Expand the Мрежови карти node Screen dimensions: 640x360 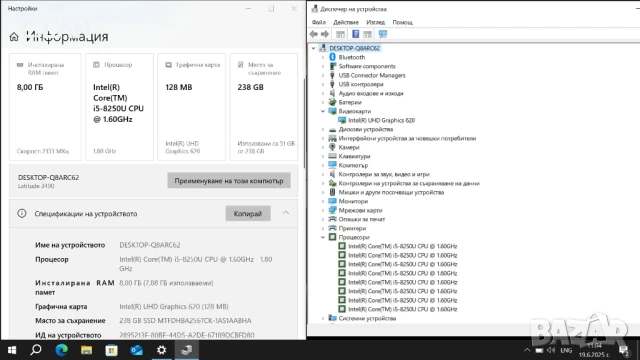[x=323, y=210]
